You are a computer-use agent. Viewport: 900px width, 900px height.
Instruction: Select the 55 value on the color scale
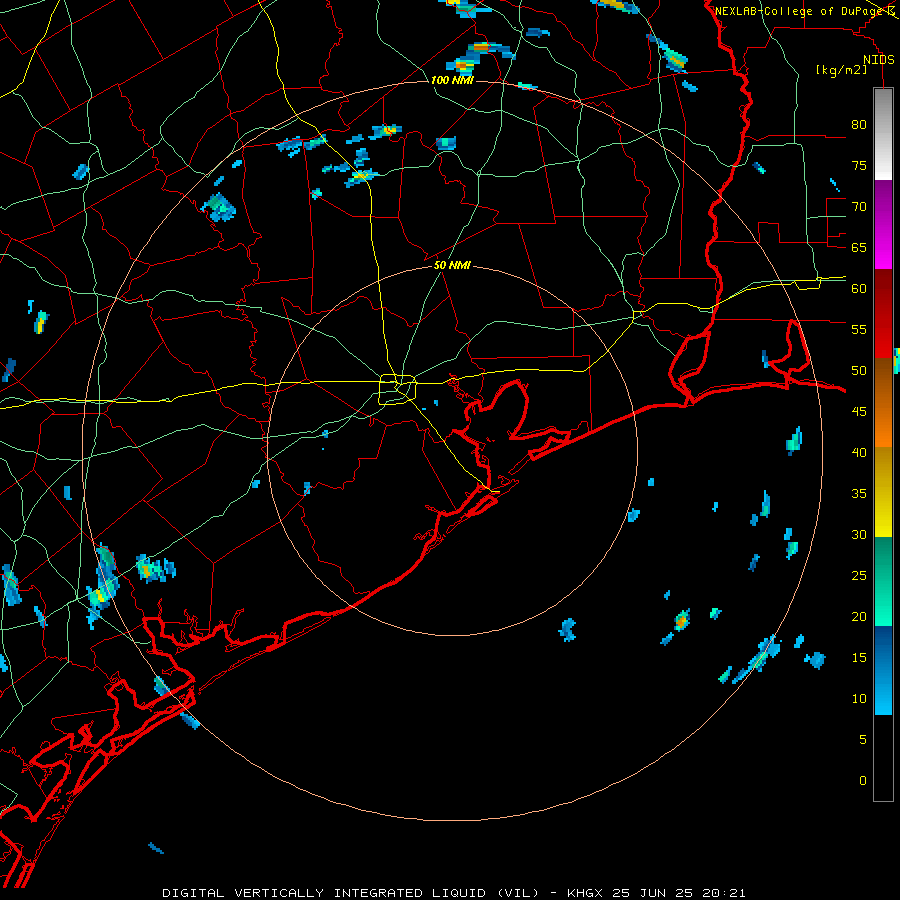click(859, 329)
